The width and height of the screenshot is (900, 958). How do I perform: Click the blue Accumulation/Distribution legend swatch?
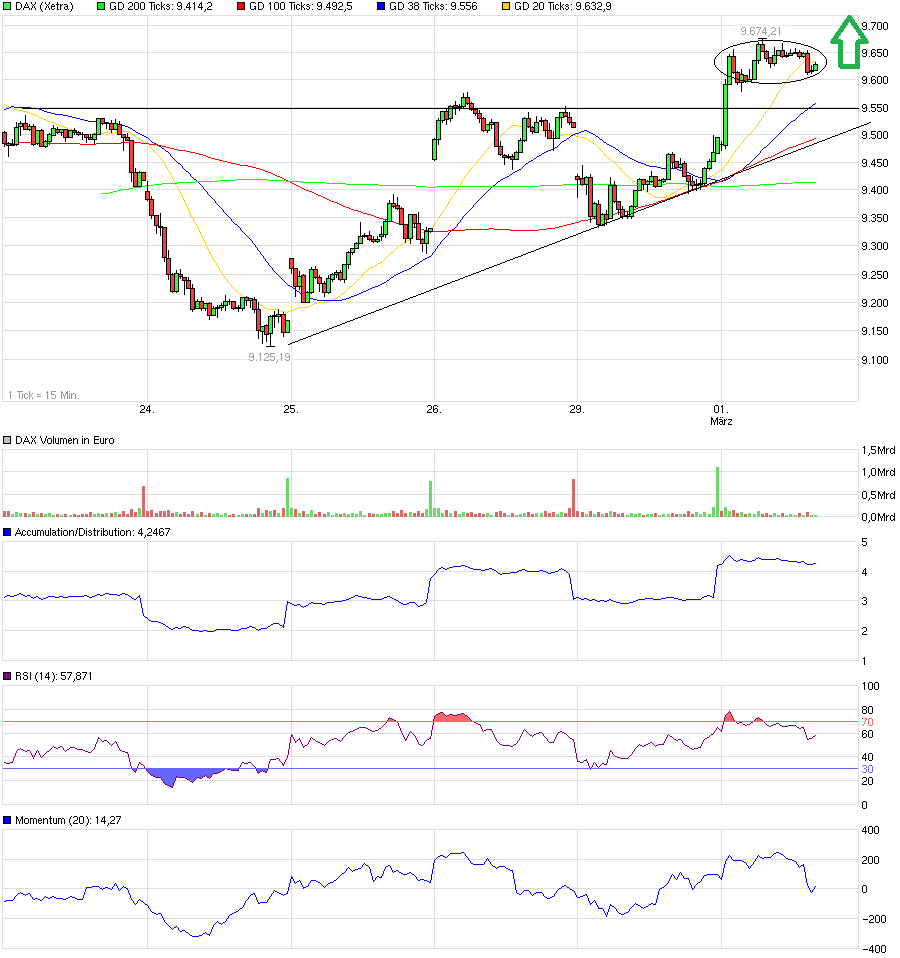click(7, 532)
